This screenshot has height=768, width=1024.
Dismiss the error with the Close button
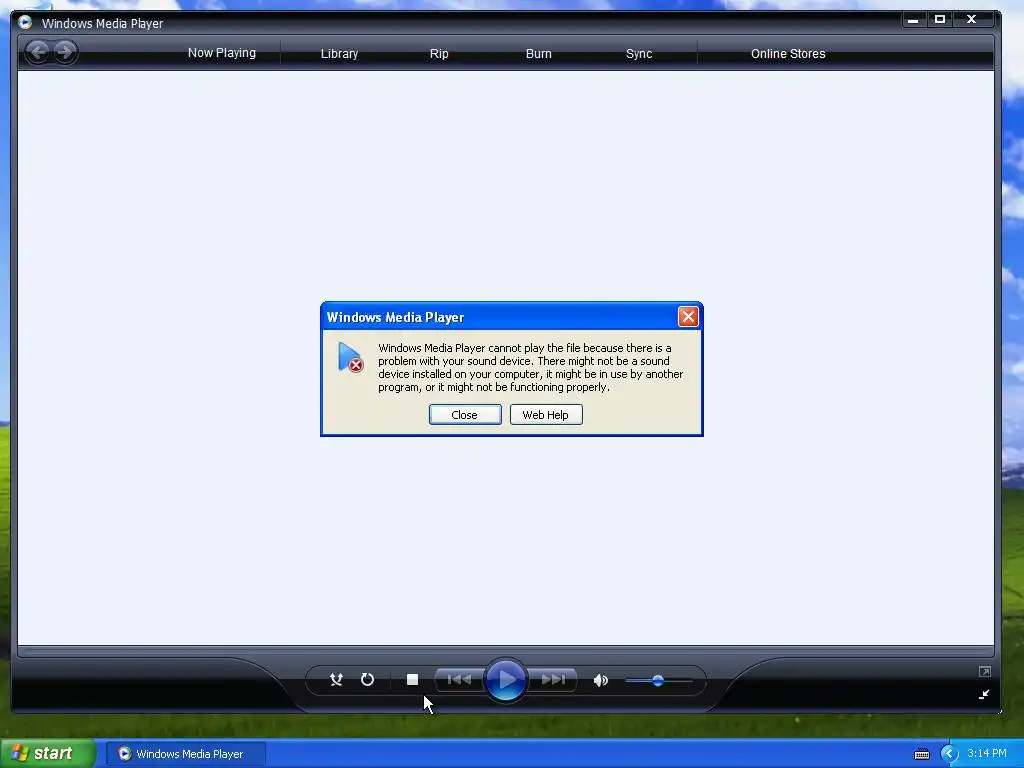pyautogui.click(x=465, y=415)
